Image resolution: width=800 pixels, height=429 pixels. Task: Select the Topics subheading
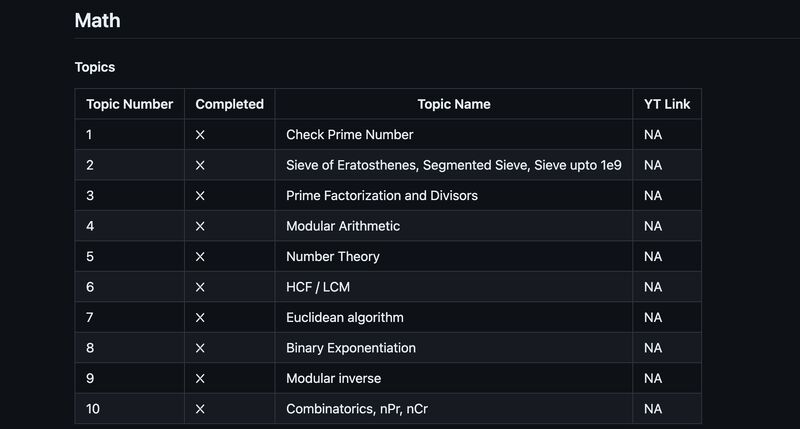(x=95, y=67)
